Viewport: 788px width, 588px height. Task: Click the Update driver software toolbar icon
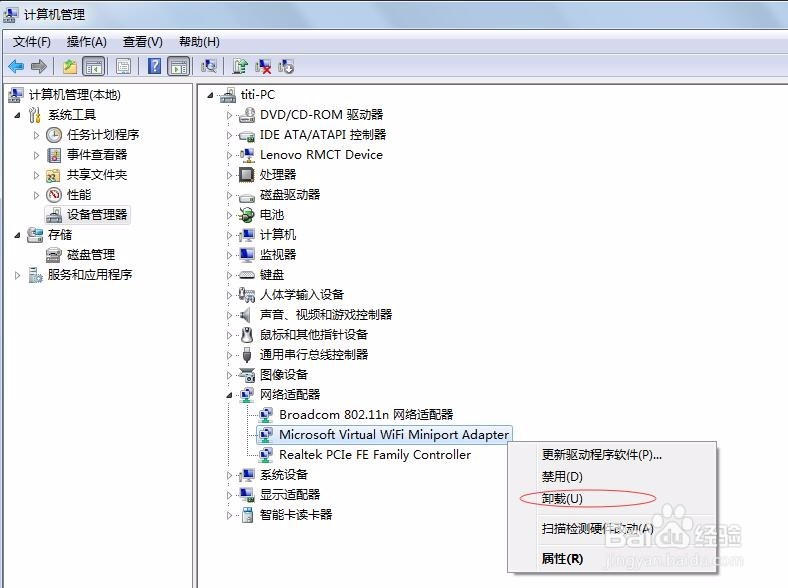click(x=240, y=66)
